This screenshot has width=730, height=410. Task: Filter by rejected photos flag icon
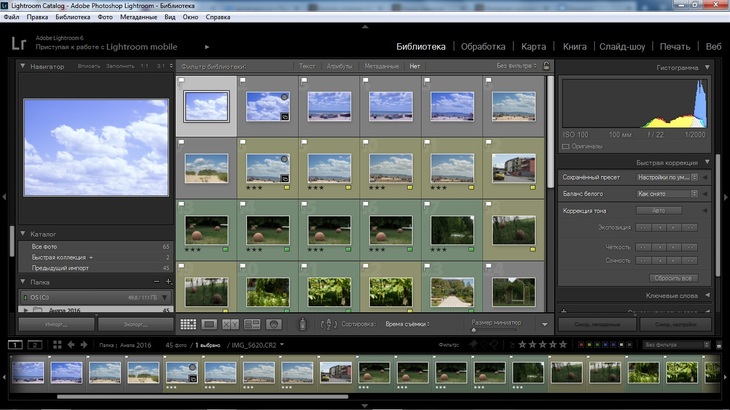494,345
